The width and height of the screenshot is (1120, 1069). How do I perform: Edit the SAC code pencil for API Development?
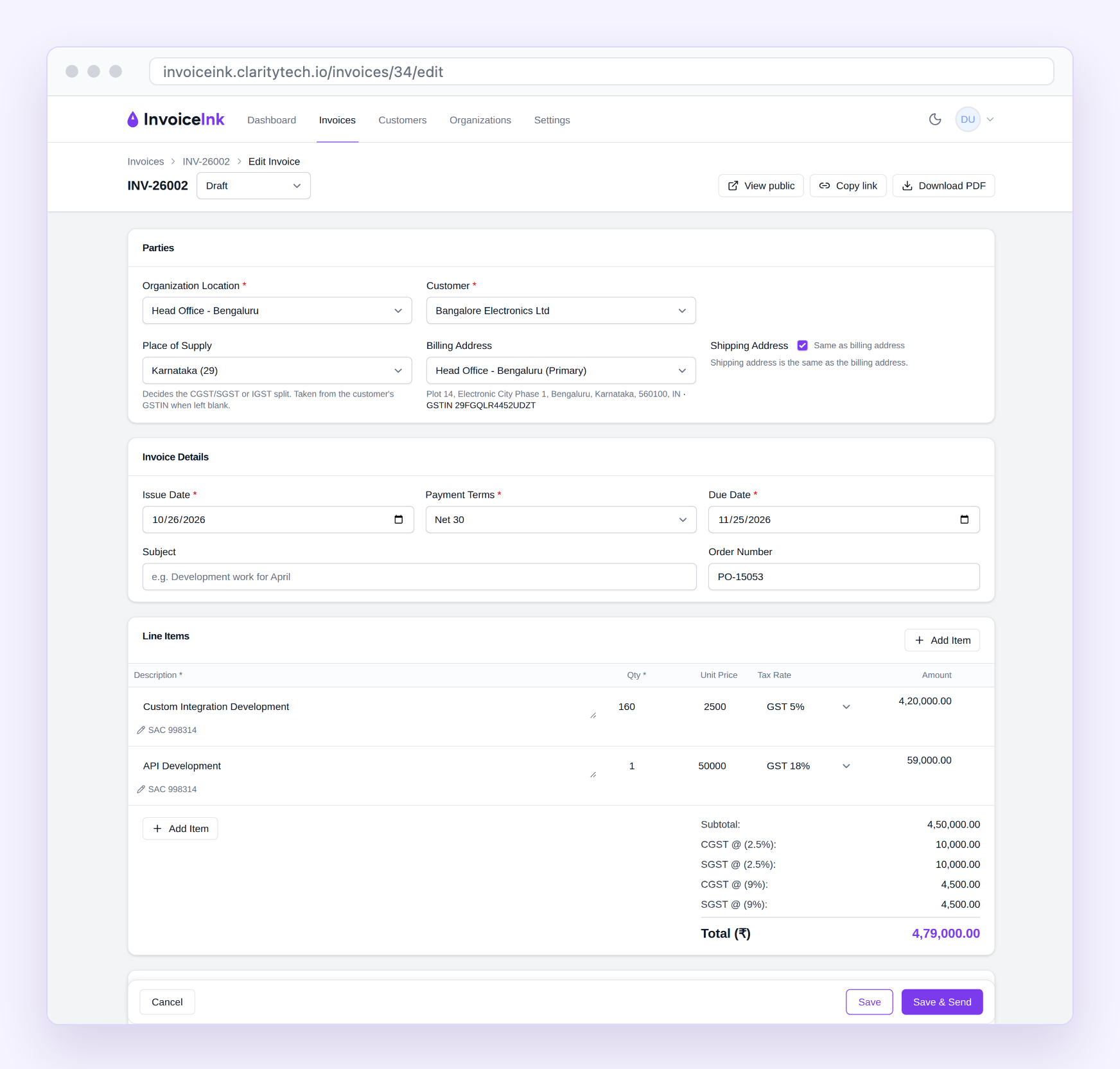[x=141, y=789]
